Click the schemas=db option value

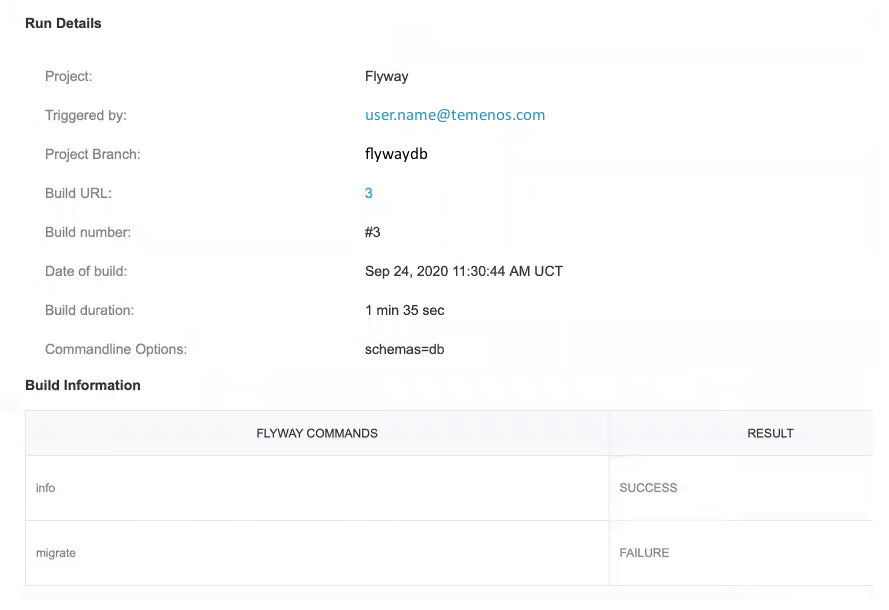pos(405,349)
